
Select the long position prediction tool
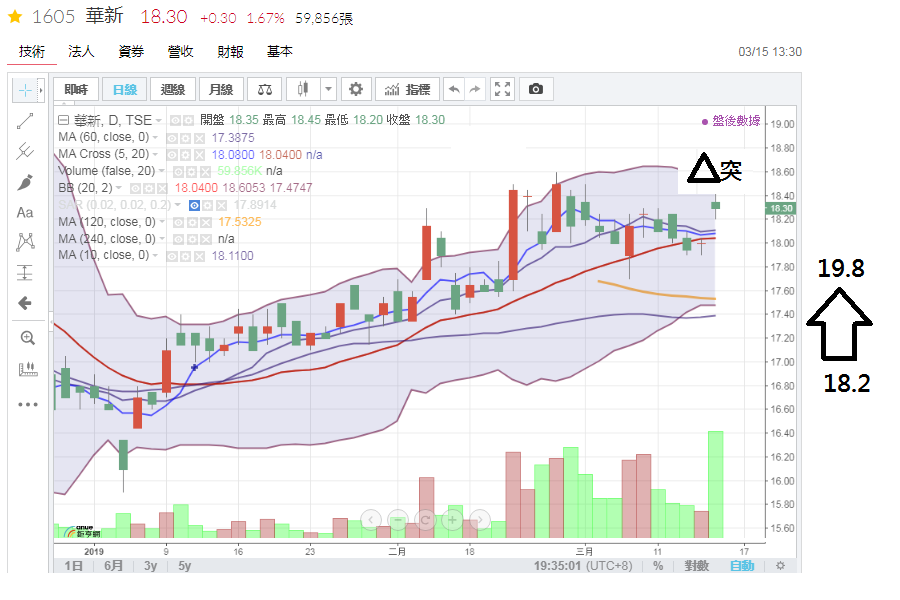25,272
